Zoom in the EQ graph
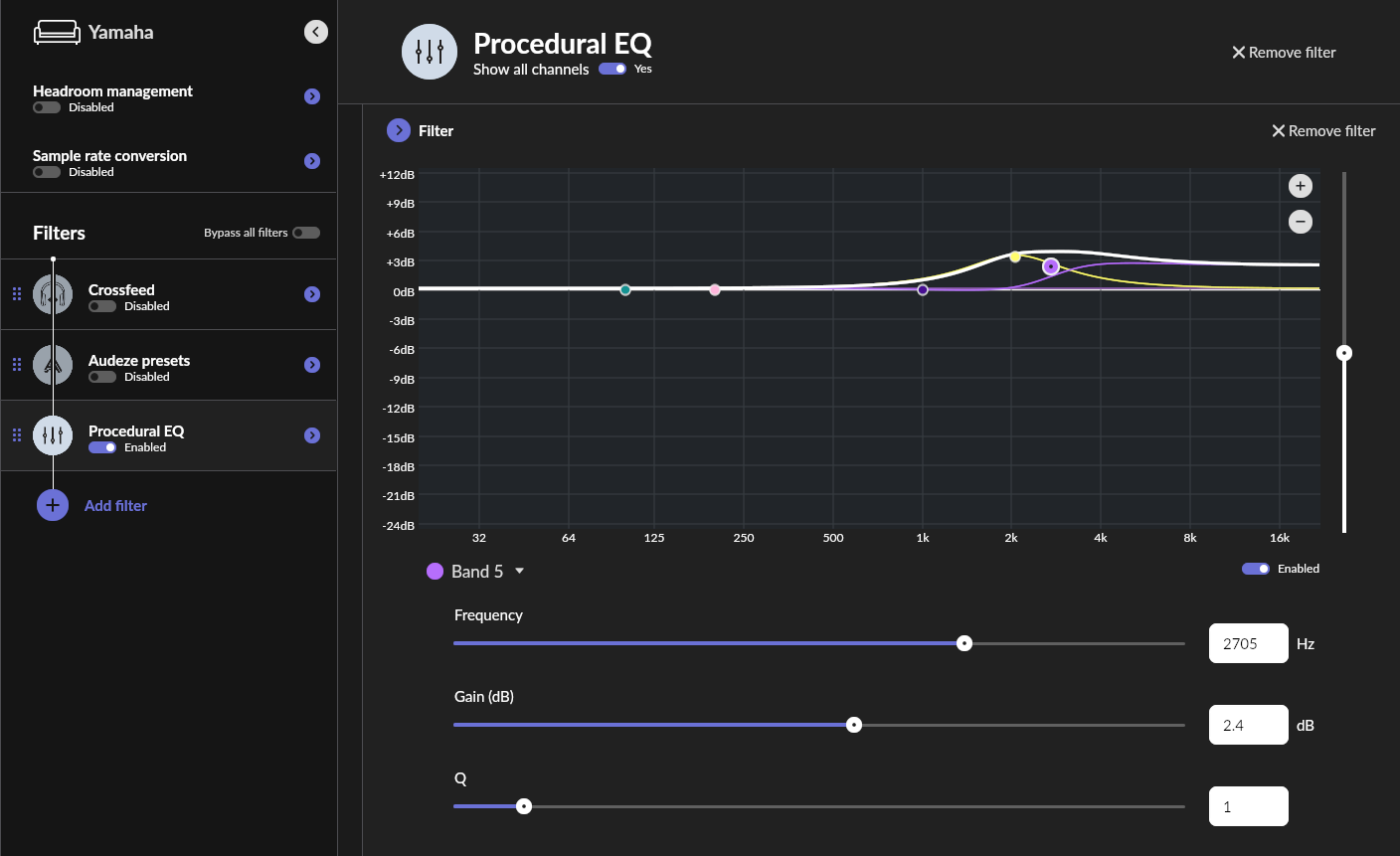 coord(1301,186)
